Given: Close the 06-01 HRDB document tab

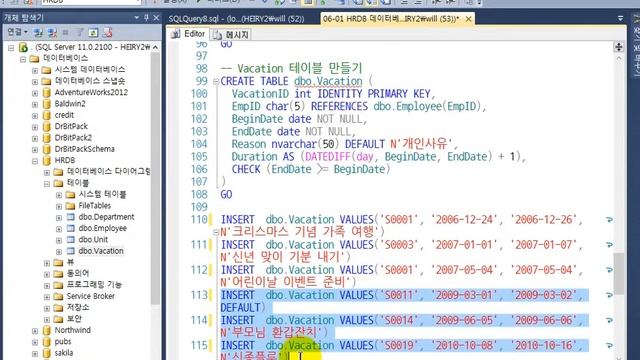Looking at the screenshot, I should [469, 19].
